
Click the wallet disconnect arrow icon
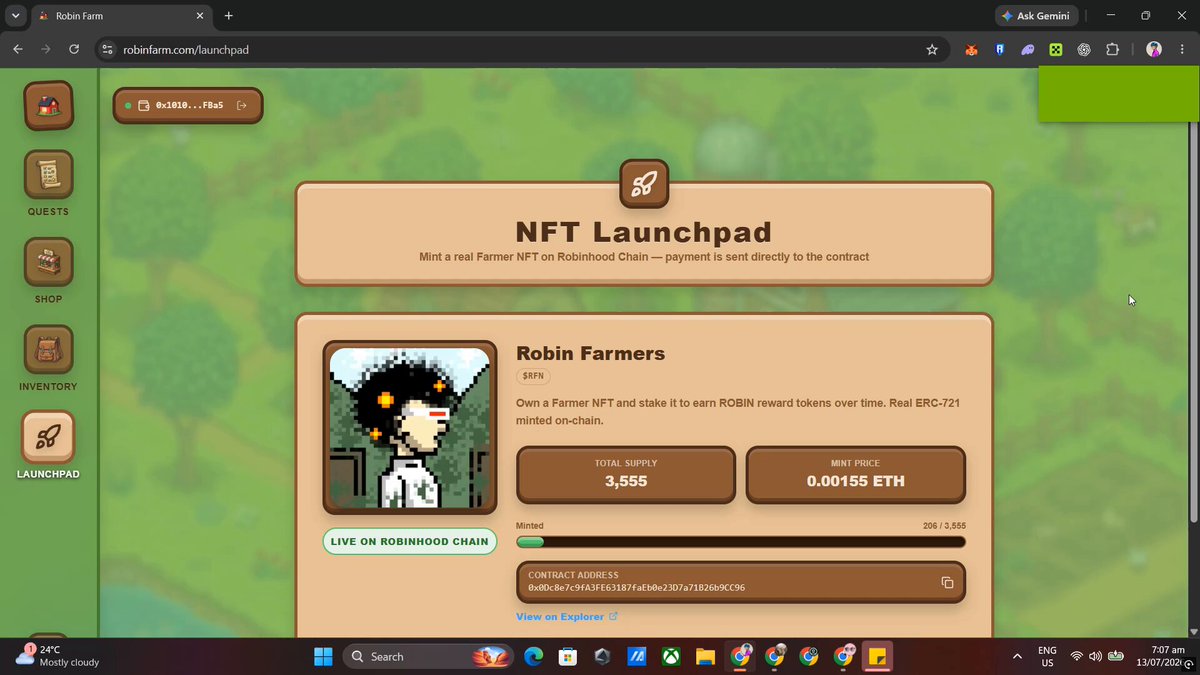click(x=241, y=105)
